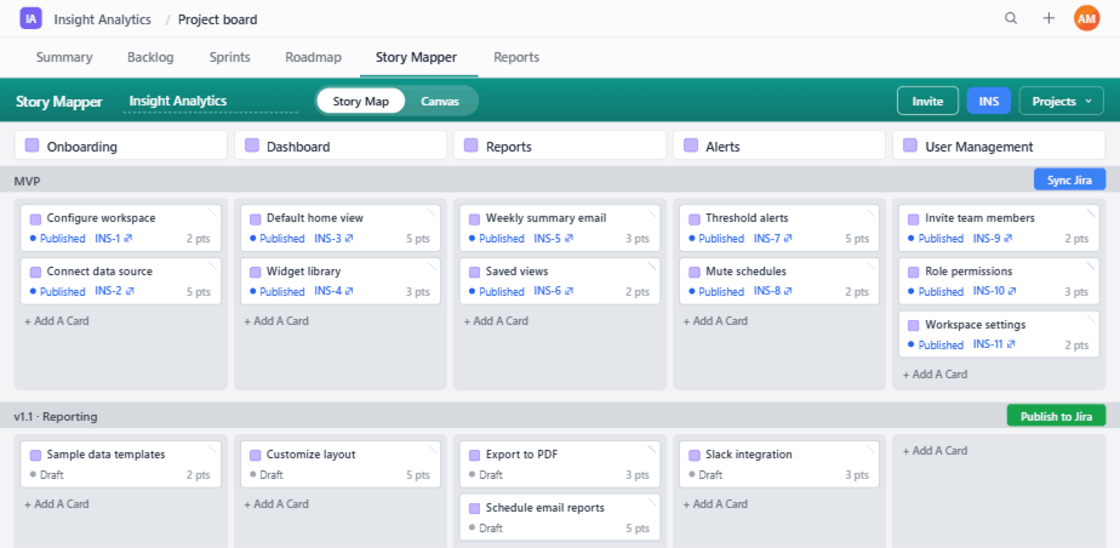The image size is (1120, 548).
Task: Click purple icon on Slack integration card
Action: [694, 455]
